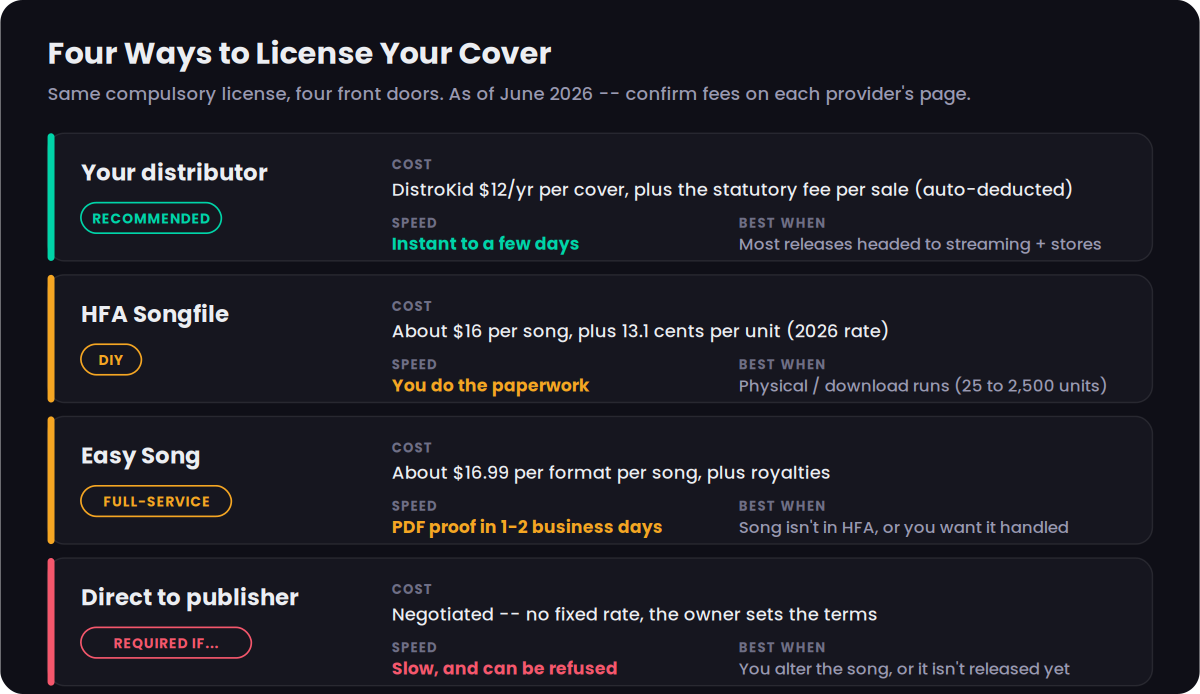Click the COST label in Direct to publisher card
The height and width of the screenshot is (694, 1200).
pos(412,589)
